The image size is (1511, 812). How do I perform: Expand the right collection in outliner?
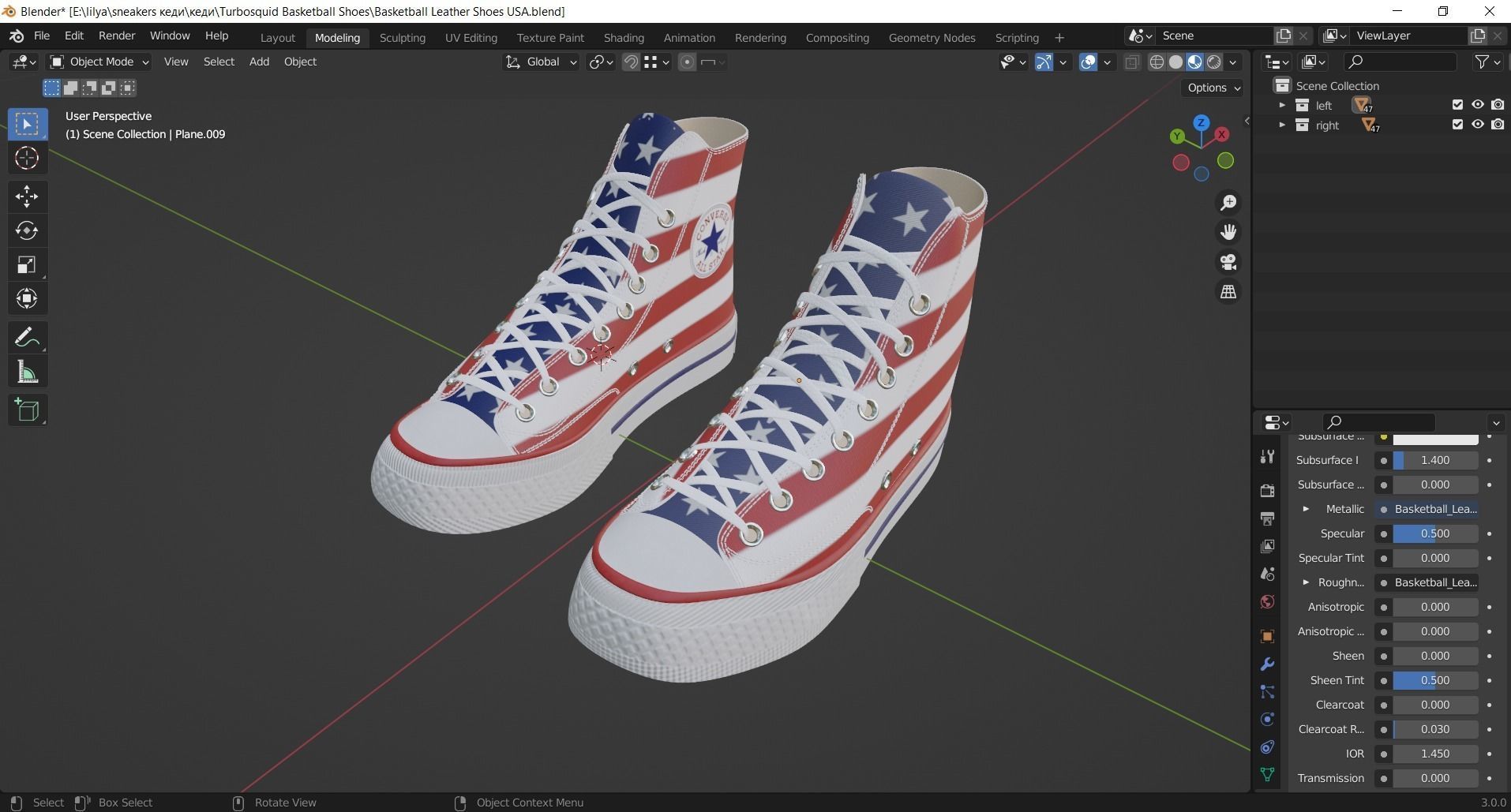click(1281, 125)
